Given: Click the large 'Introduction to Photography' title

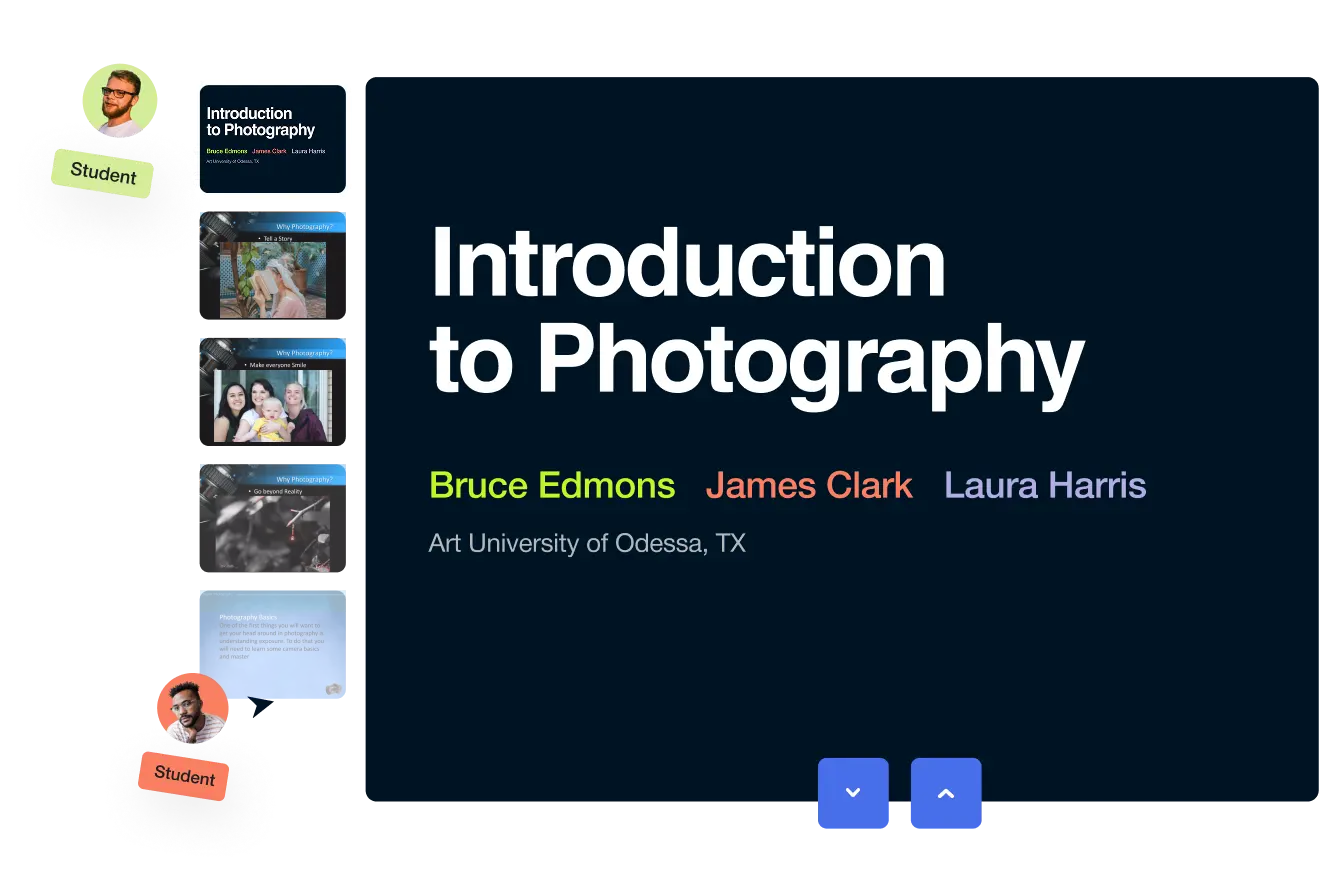Looking at the screenshot, I should click(755, 311).
